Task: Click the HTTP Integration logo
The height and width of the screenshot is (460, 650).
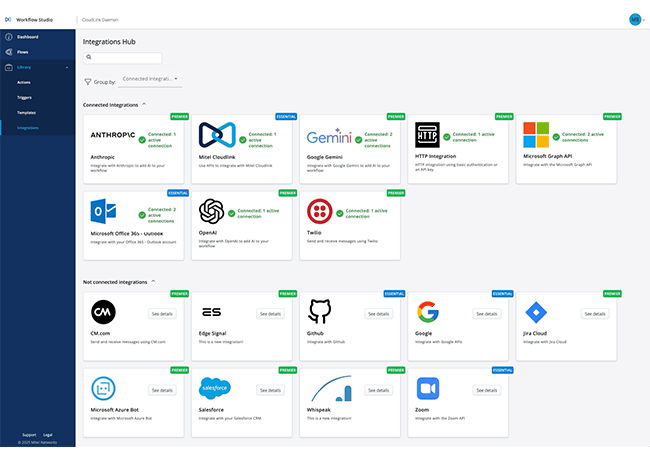Action: coord(427,135)
